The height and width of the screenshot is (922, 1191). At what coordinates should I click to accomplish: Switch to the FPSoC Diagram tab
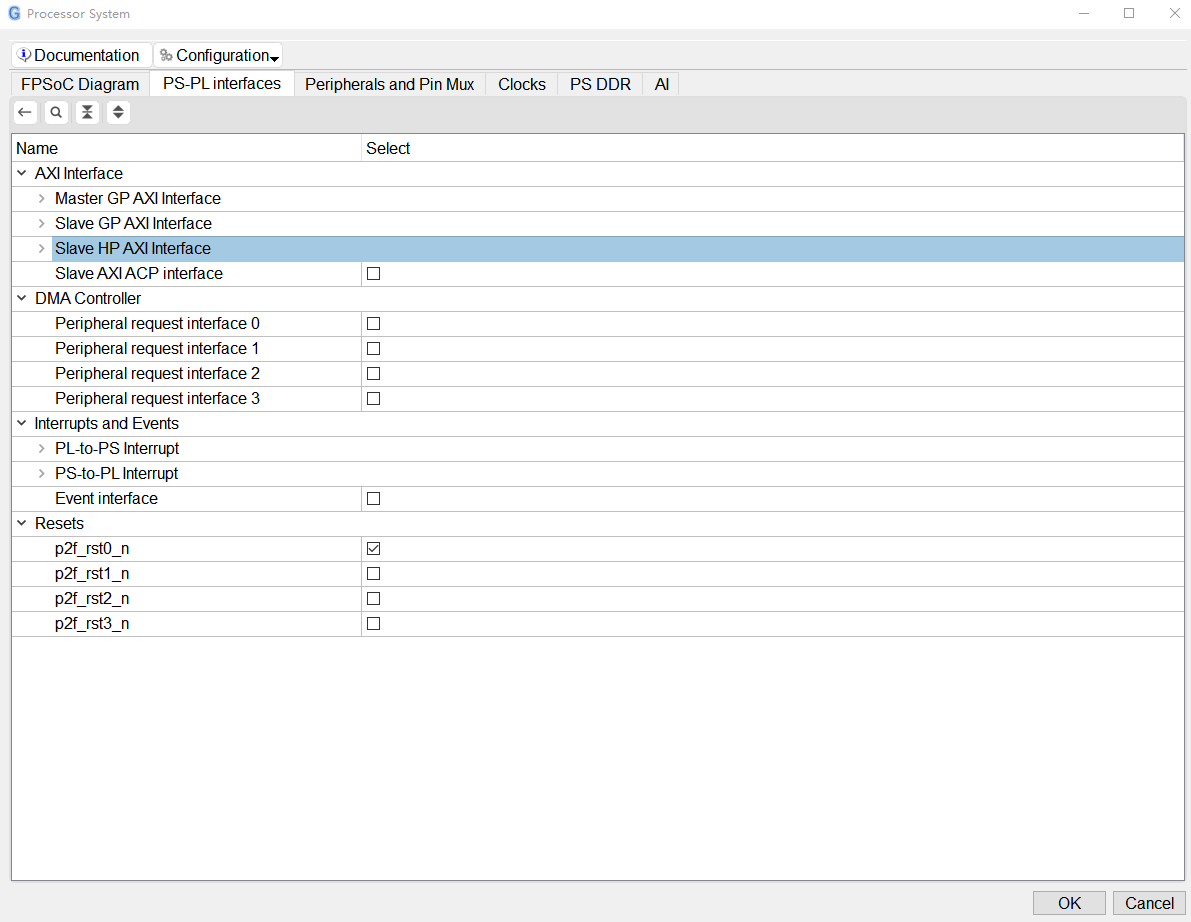81,84
